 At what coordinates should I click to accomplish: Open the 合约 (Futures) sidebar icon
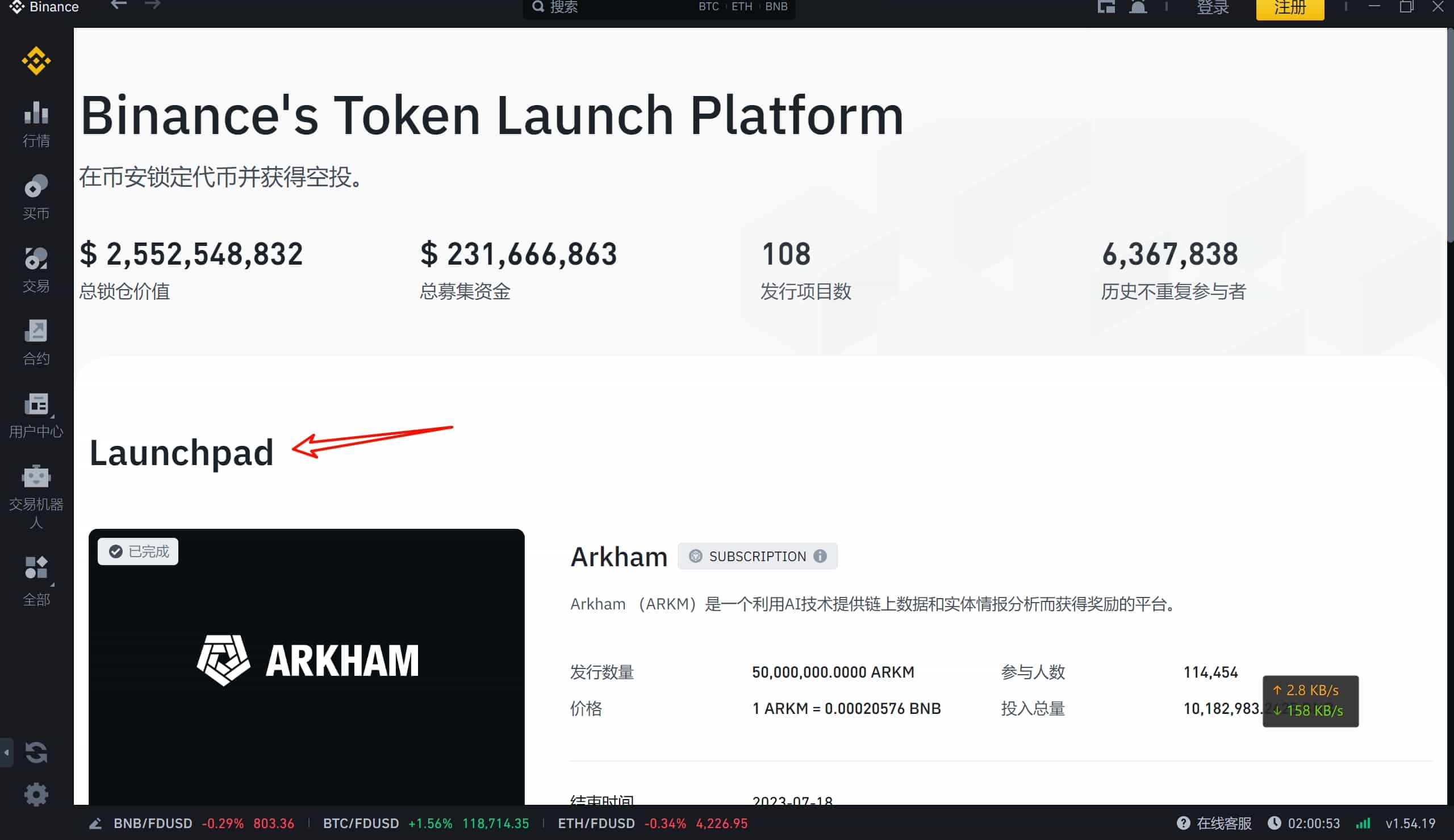pos(36,340)
